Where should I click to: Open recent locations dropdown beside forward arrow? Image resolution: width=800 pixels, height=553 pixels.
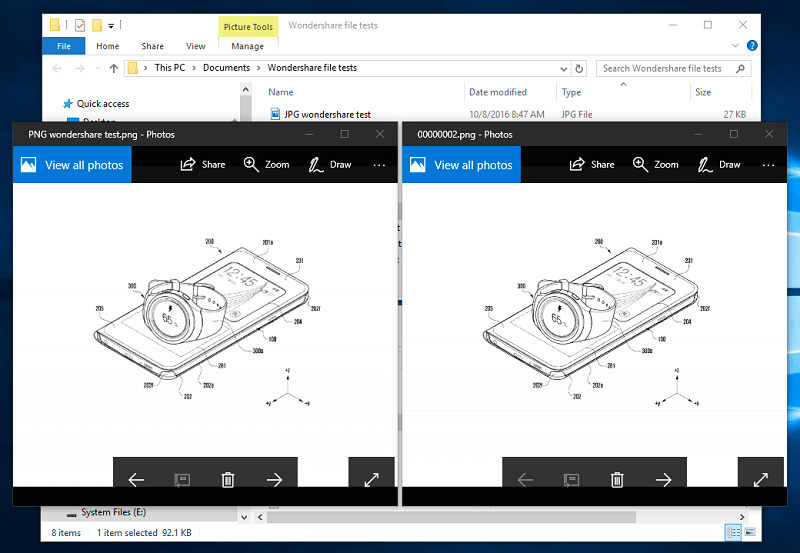(x=98, y=68)
